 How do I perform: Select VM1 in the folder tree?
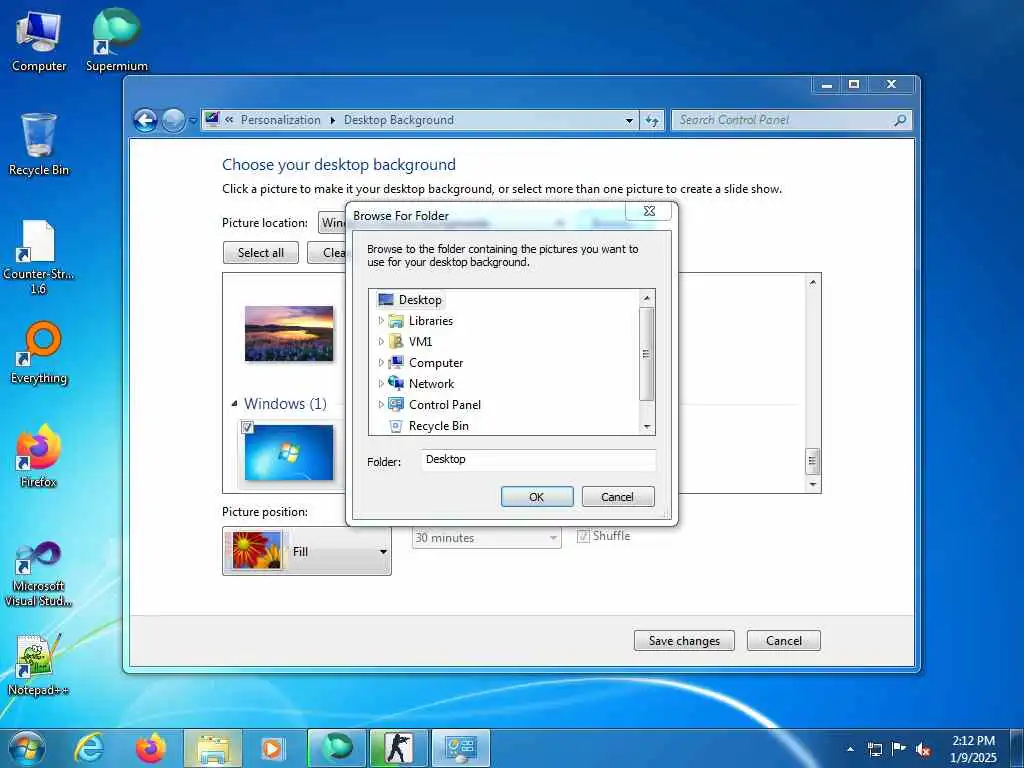pyautogui.click(x=421, y=342)
